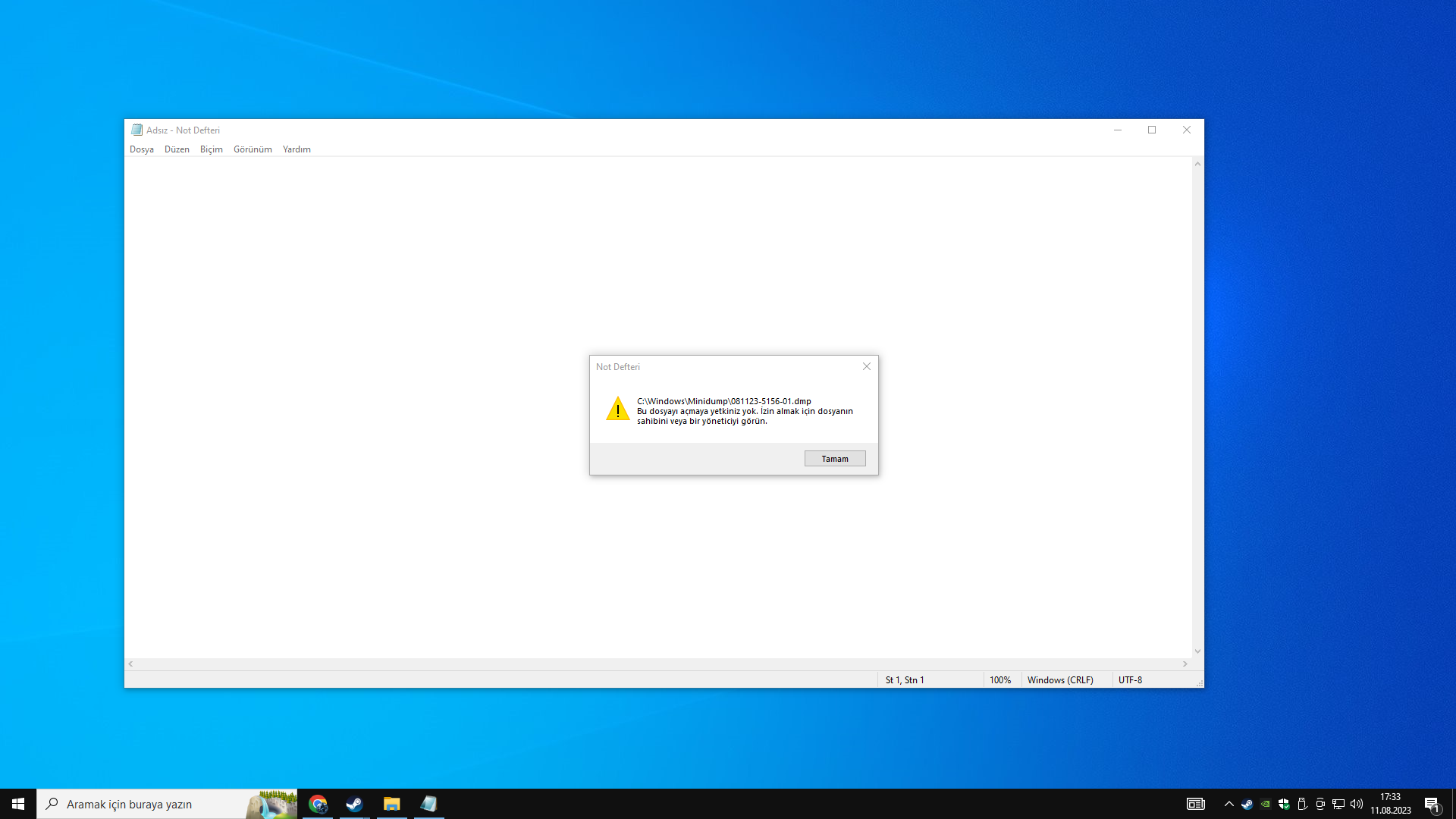Open the notification center
1456x819 pixels.
1432,804
